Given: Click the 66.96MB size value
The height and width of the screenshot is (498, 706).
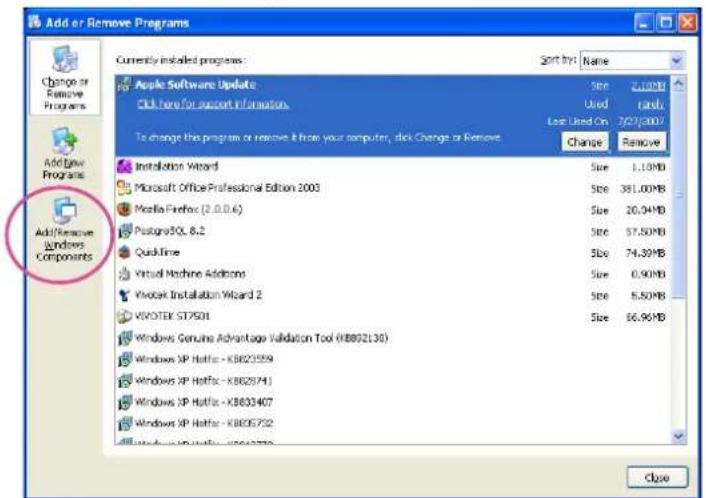Looking at the screenshot, I should (645, 317).
